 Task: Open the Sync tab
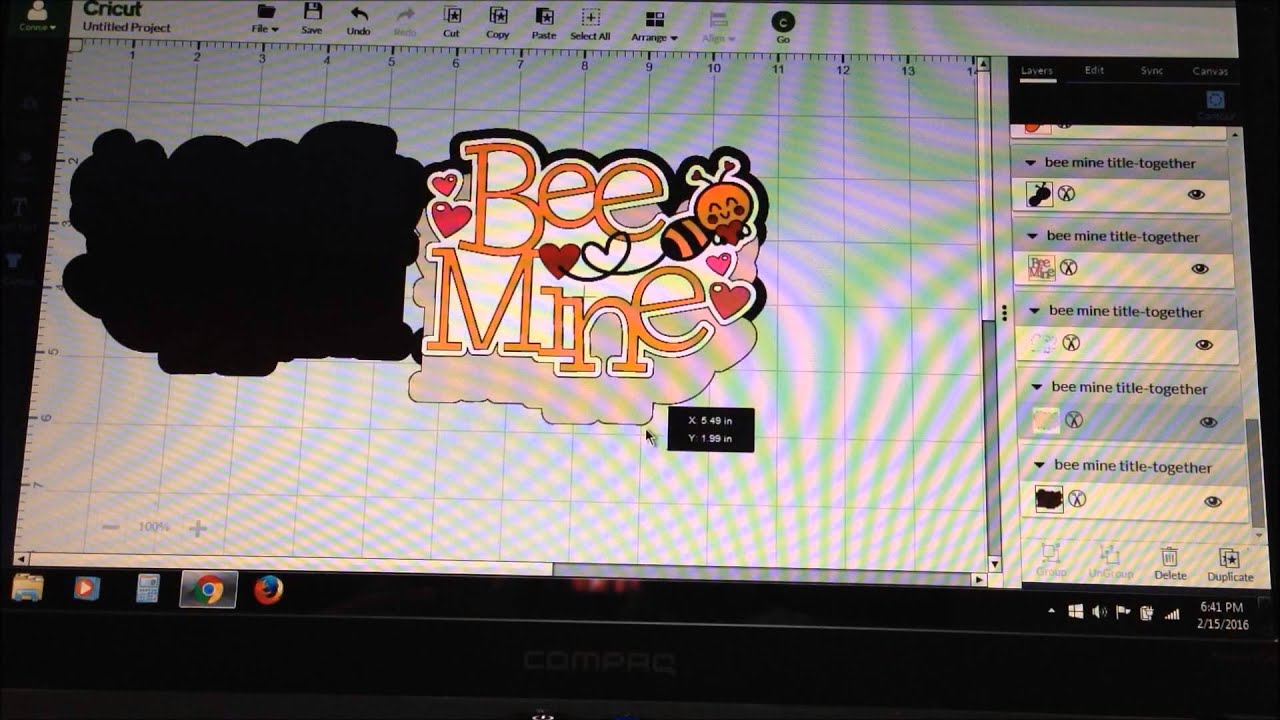coord(1152,71)
